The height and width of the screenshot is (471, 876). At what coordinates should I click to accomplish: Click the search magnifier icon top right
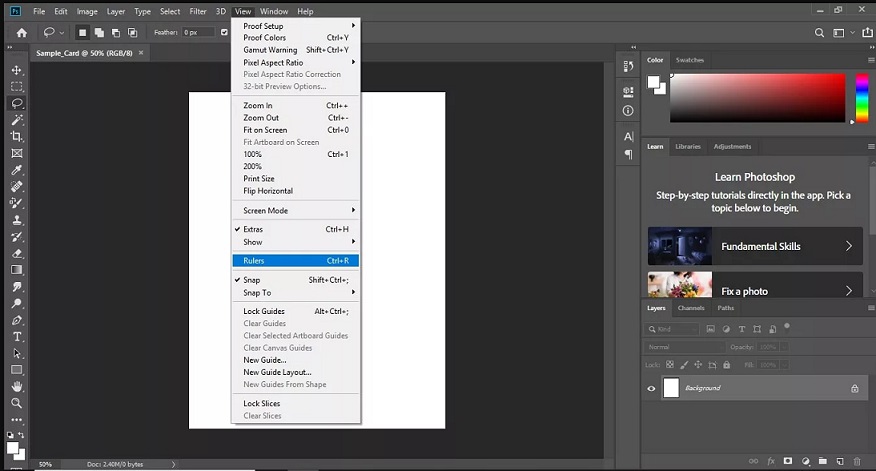coord(819,33)
